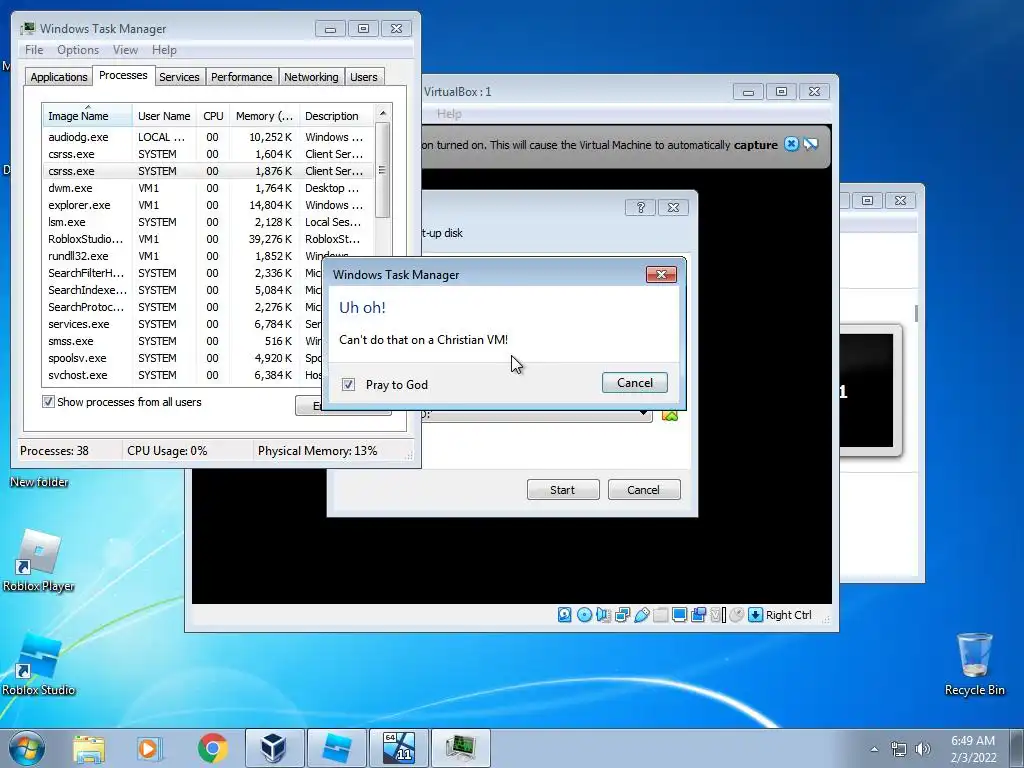The width and height of the screenshot is (1024, 768).
Task: Select the audiodg.exe process row
Action: 208,137
